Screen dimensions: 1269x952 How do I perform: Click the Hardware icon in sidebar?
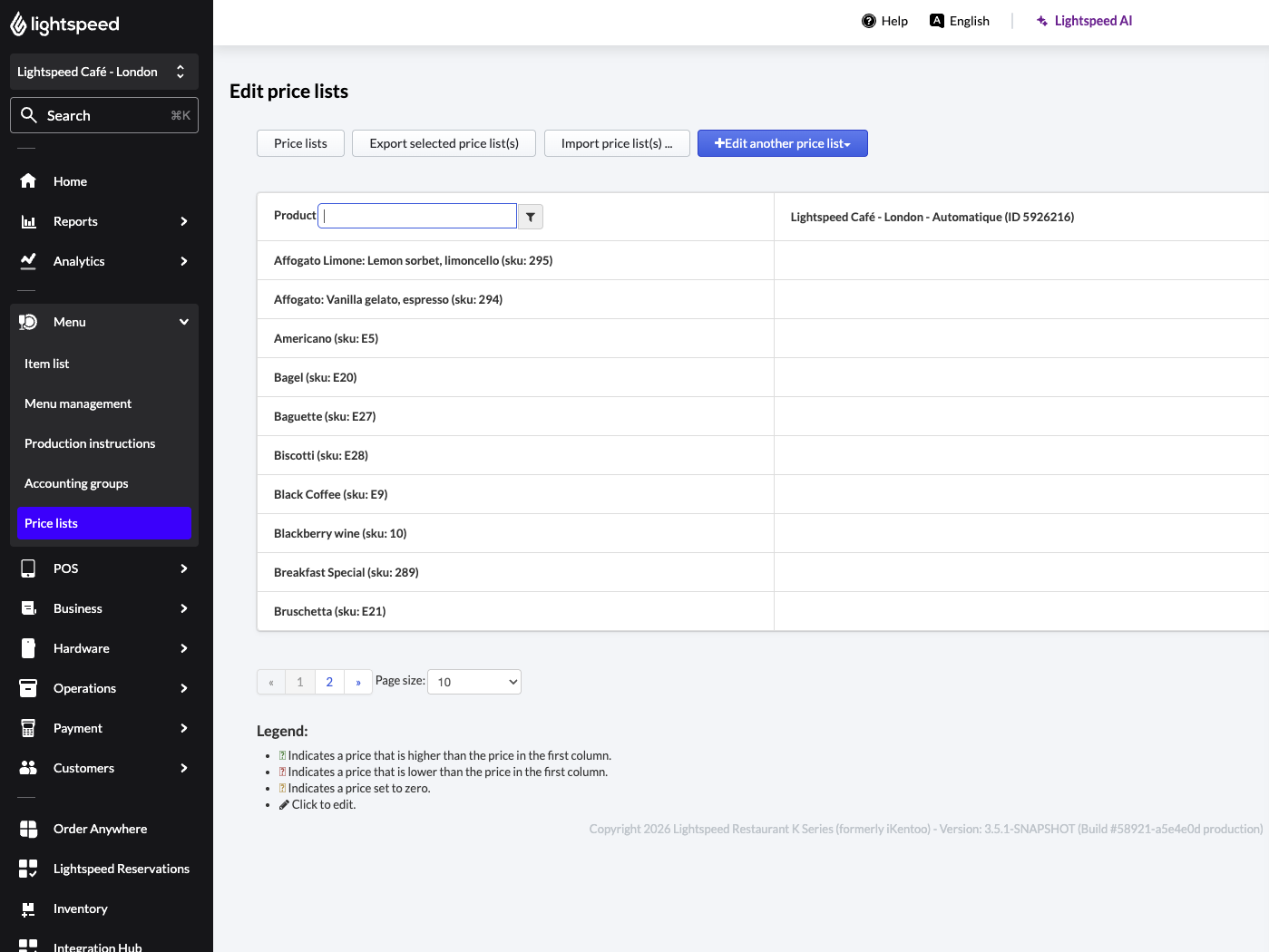click(28, 648)
